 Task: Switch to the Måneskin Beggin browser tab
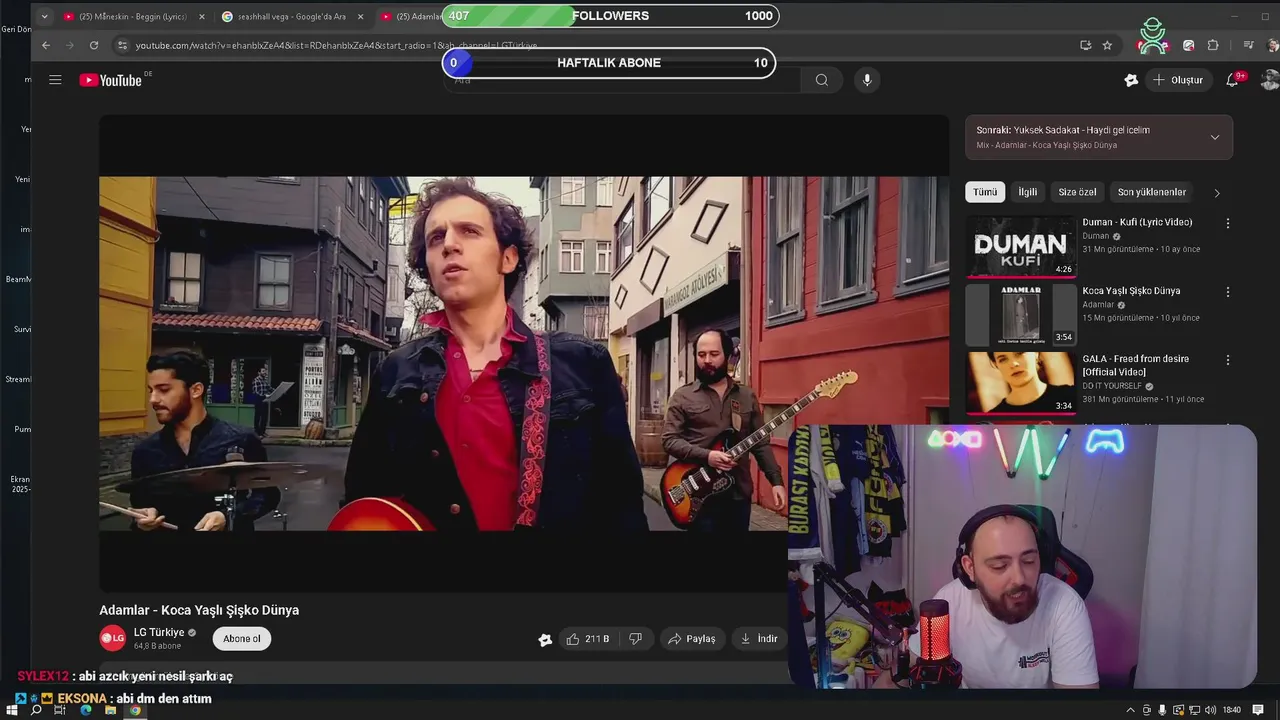click(132, 16)
